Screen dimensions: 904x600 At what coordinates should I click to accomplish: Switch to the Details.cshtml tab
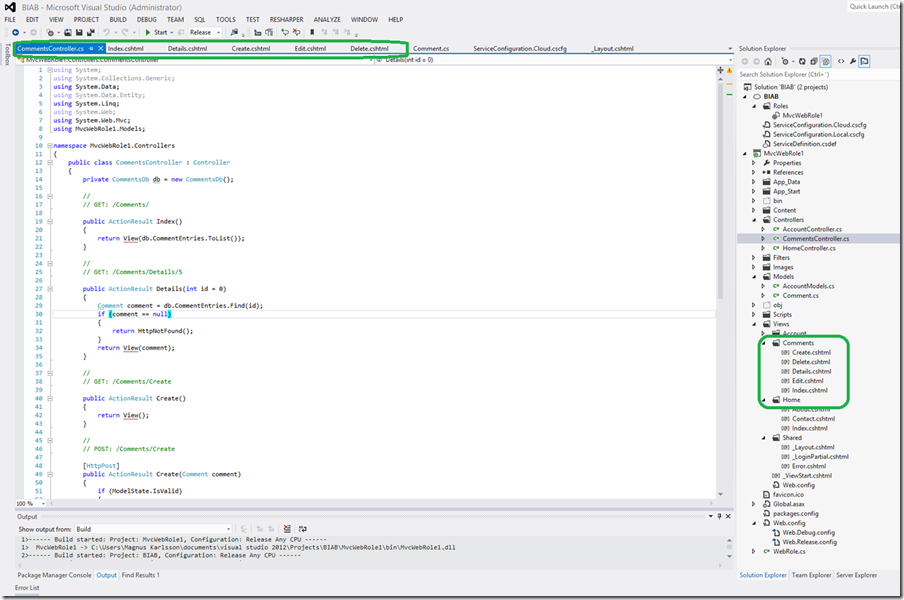tap(187, 48)
